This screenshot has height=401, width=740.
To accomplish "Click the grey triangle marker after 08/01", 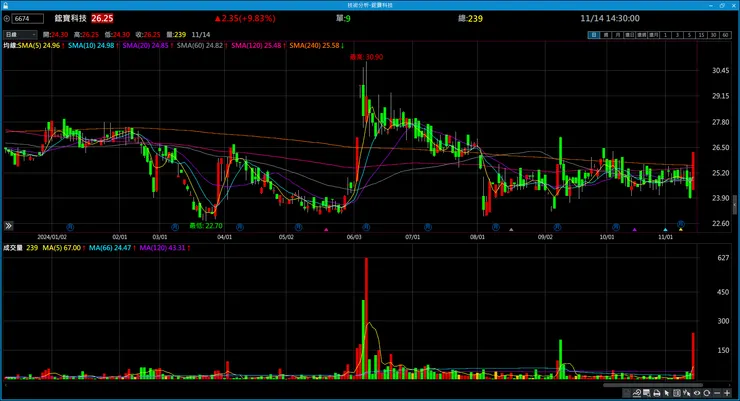I will click(x=511, y=230).
